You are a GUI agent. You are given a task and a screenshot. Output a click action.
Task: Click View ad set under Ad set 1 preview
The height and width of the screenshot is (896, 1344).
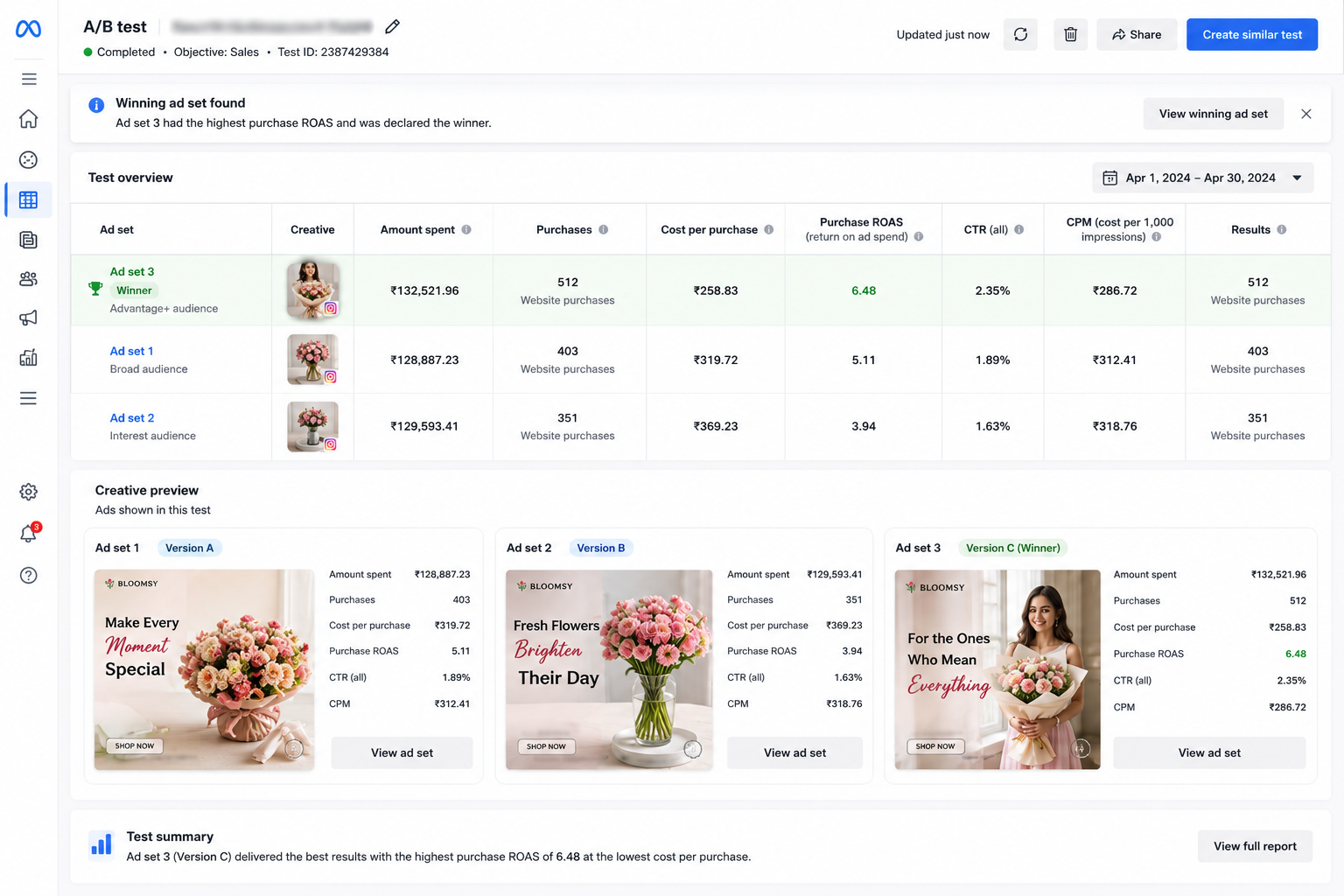coord(402,752)
